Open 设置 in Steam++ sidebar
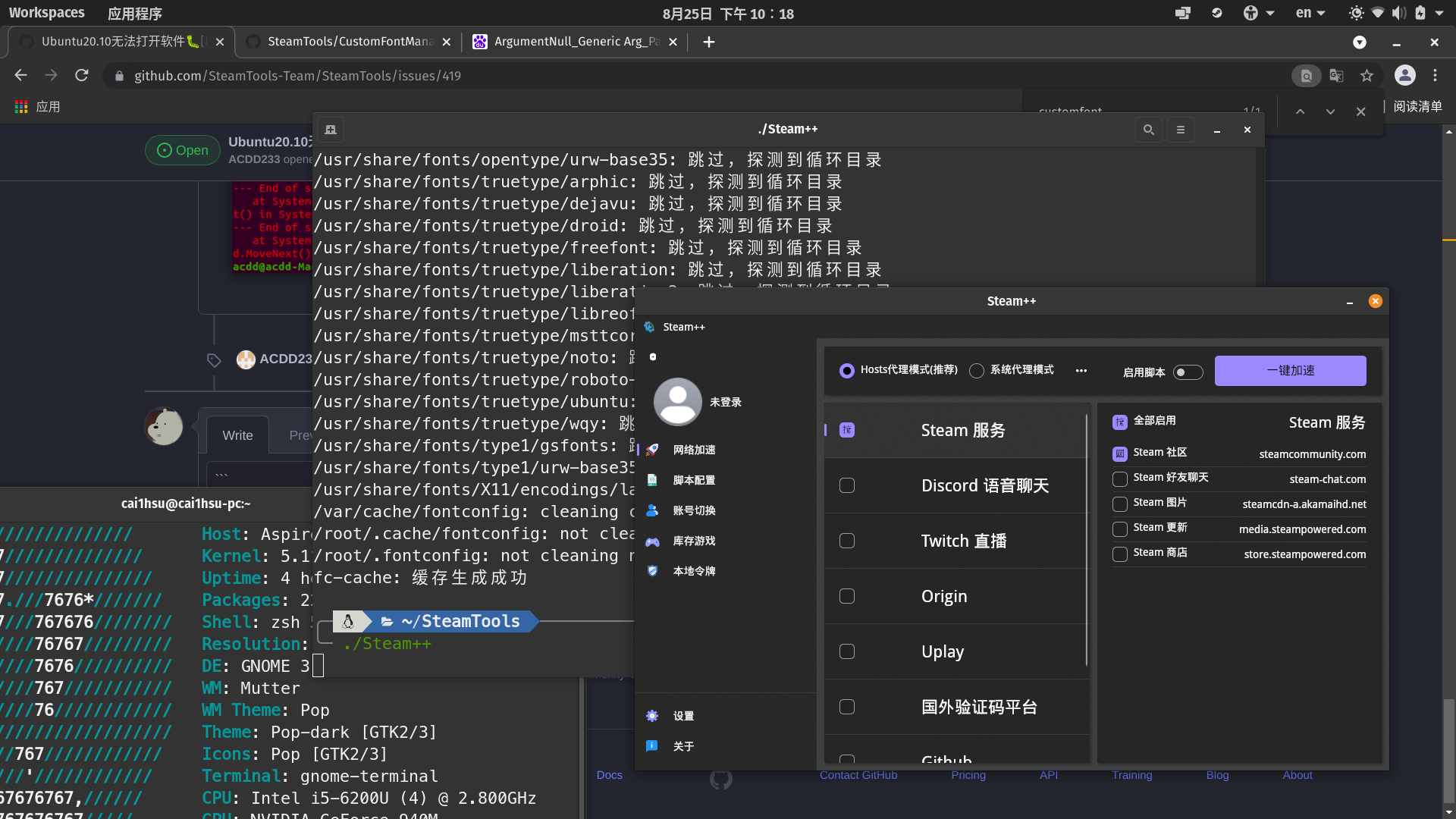Viewport: 1456px width, 819px height. (x=682, y=716)
